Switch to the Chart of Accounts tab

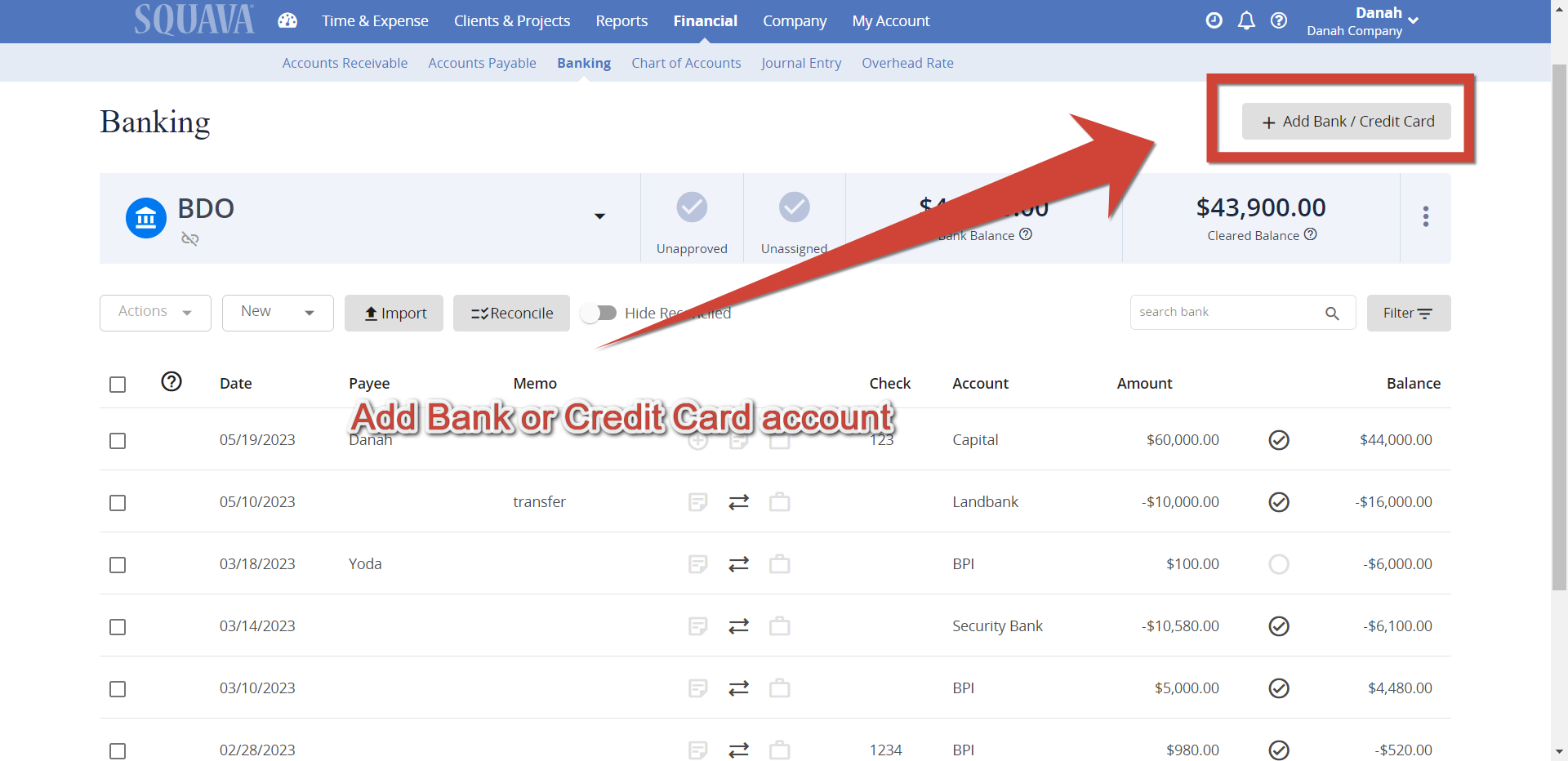click(x=686, y=63)
